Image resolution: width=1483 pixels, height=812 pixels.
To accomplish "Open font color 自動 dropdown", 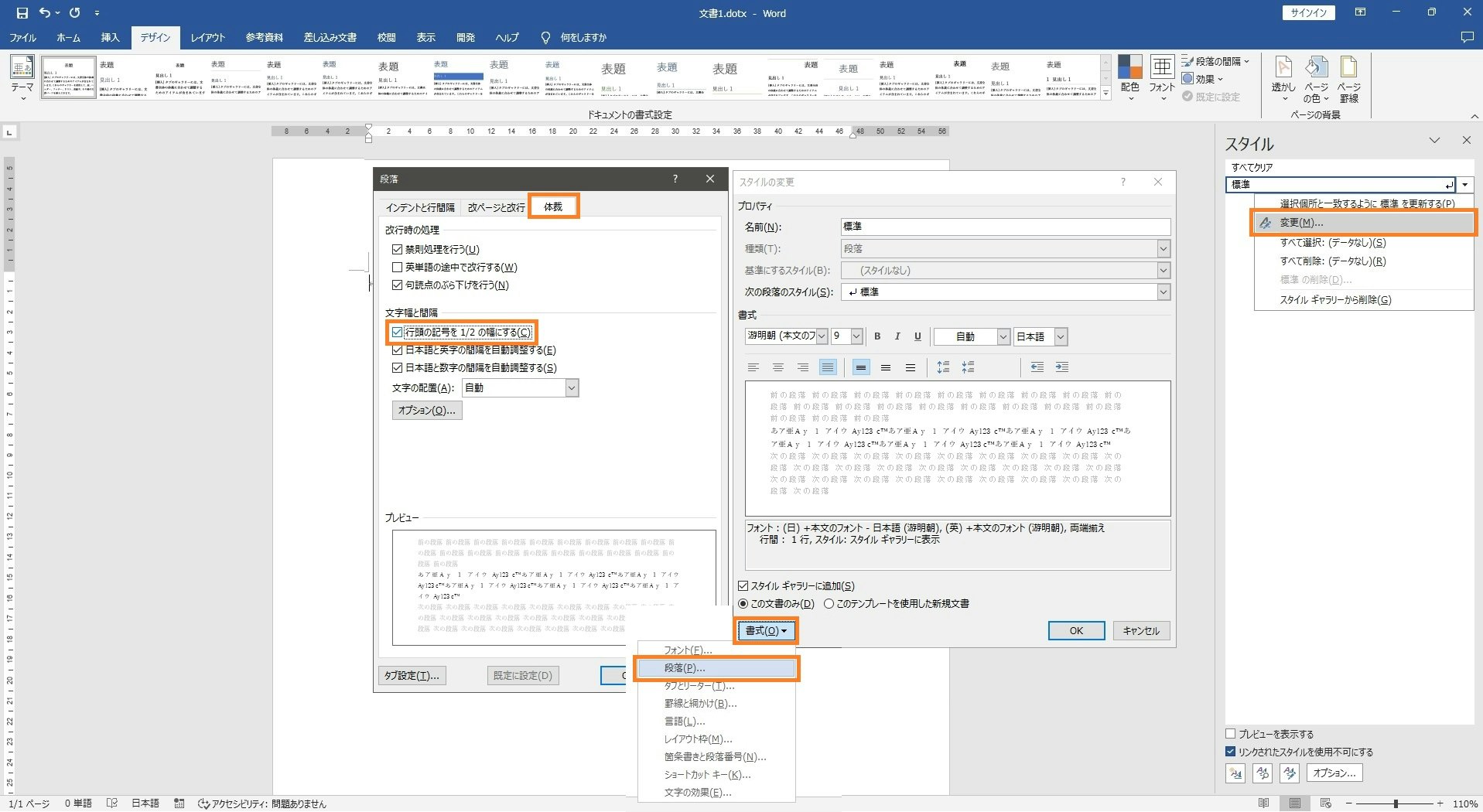I will 1003,336.
